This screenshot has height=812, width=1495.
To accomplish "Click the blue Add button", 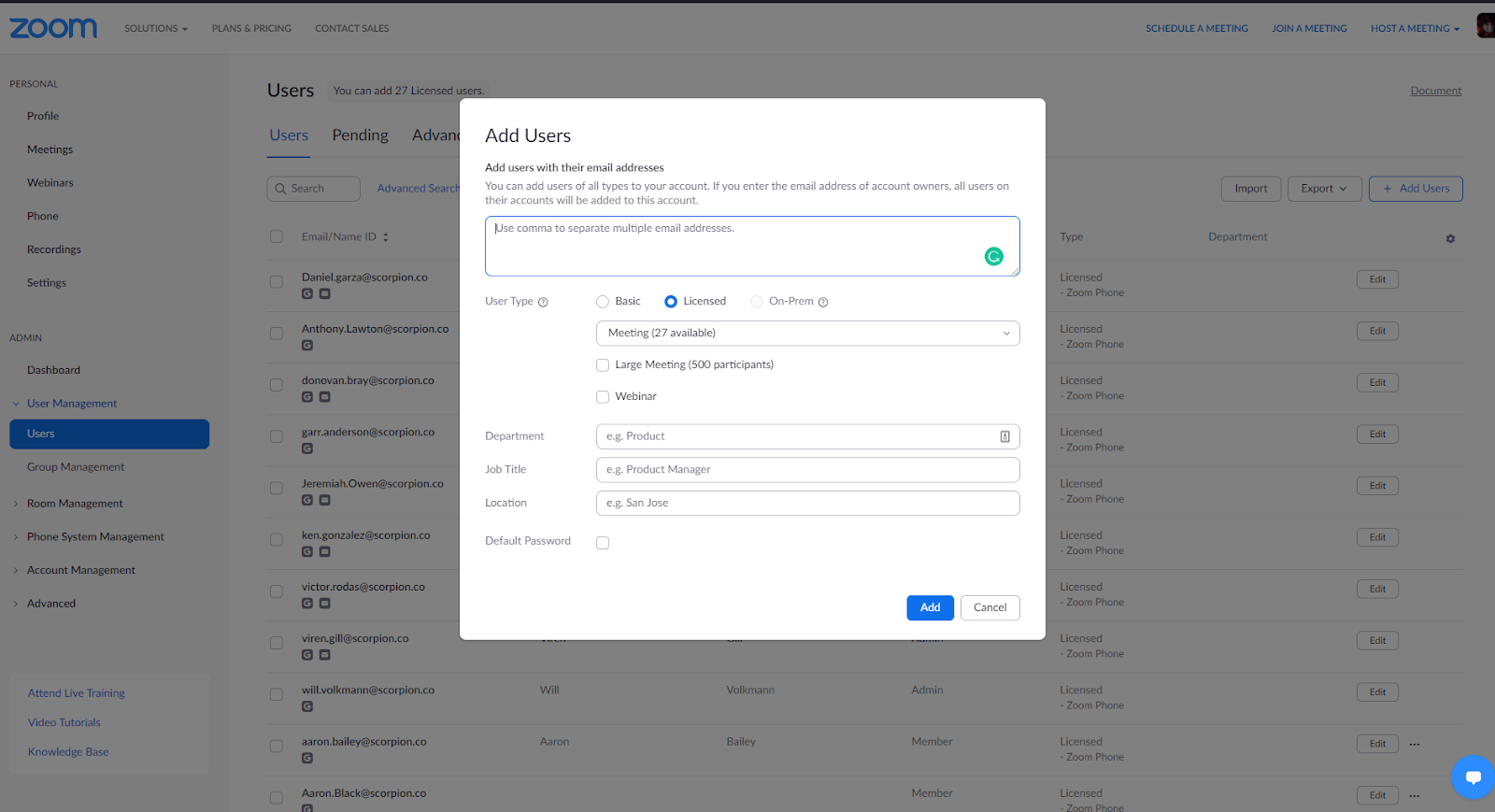I will (x=930, y=607).
